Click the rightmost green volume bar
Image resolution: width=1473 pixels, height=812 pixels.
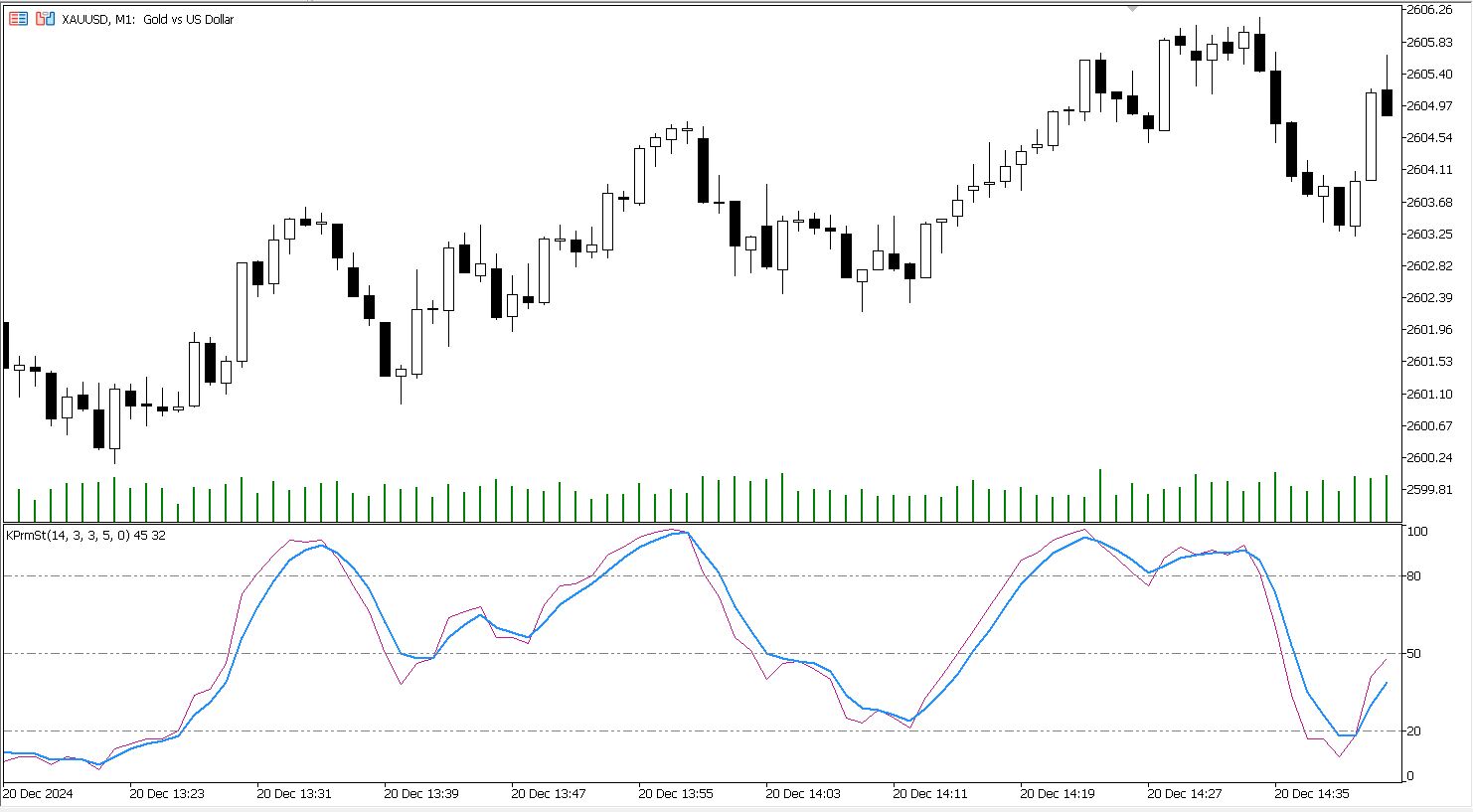point(1387,498)
